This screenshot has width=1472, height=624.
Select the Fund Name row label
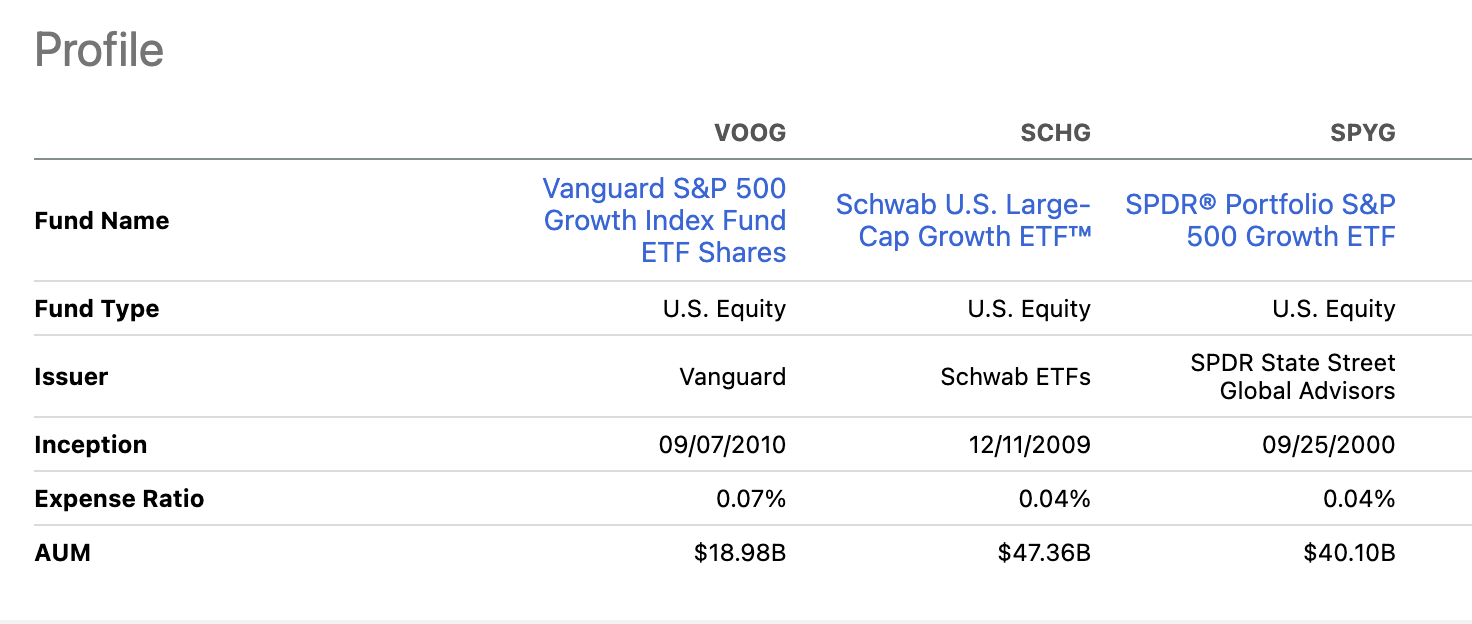click(x=101, y=221)
